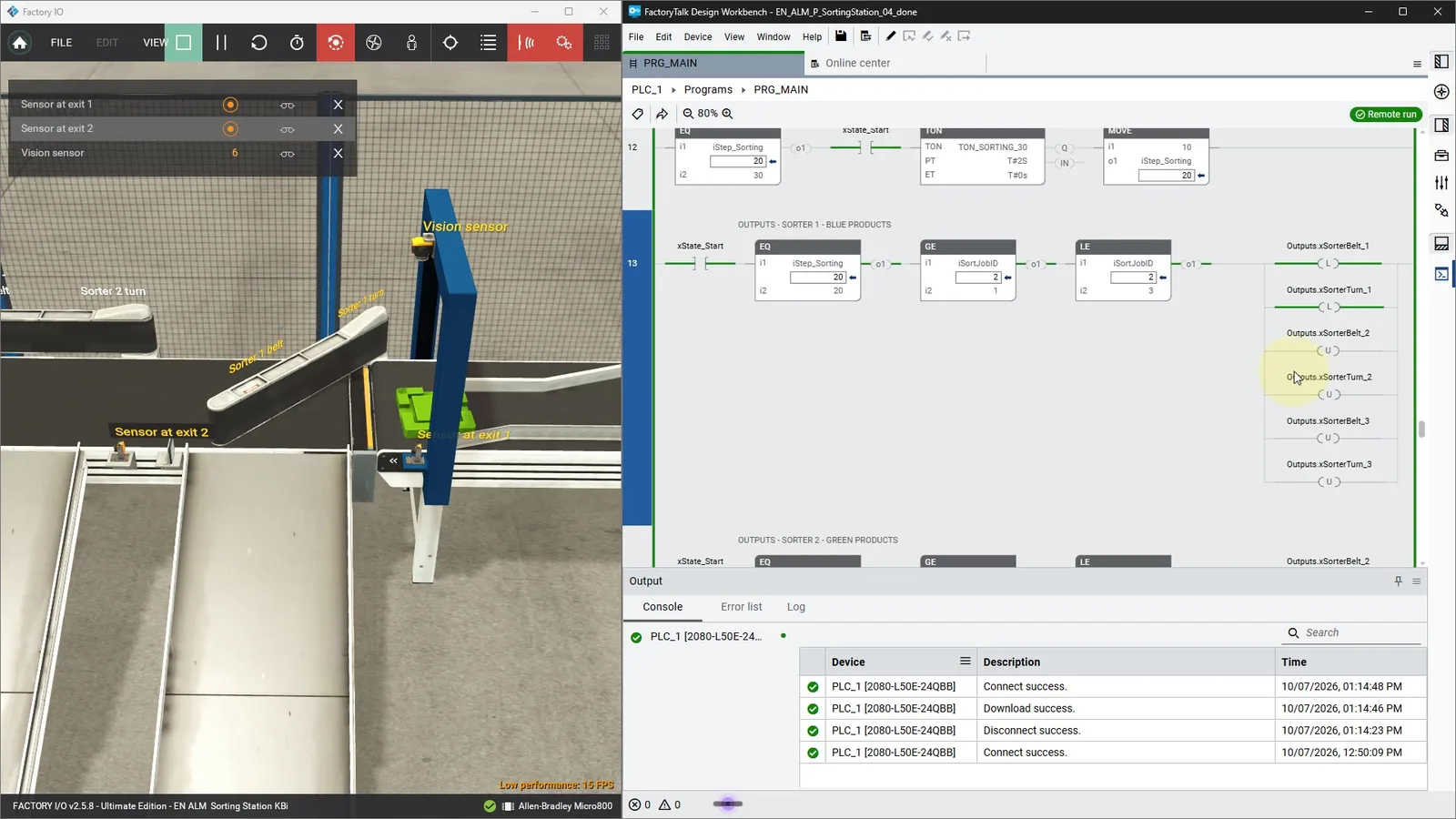Toggle the orbit camera mode
Viewport: 1456px width, 819px height.
click(x=336, y=43)
